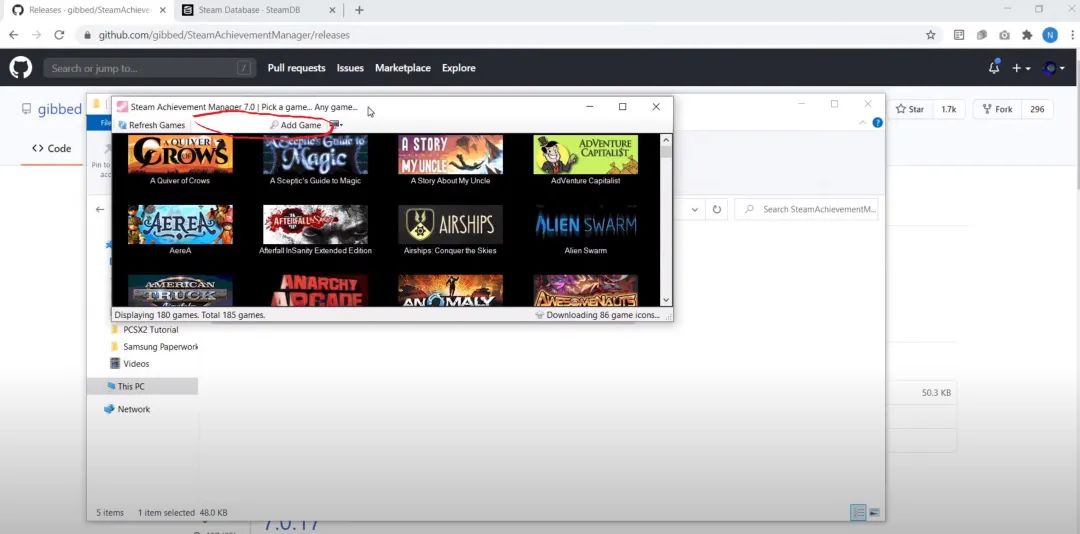Click the Refresh Games toolbar button
The image size is (1080, 534).
pyautogui.click(x=151, y=125)
